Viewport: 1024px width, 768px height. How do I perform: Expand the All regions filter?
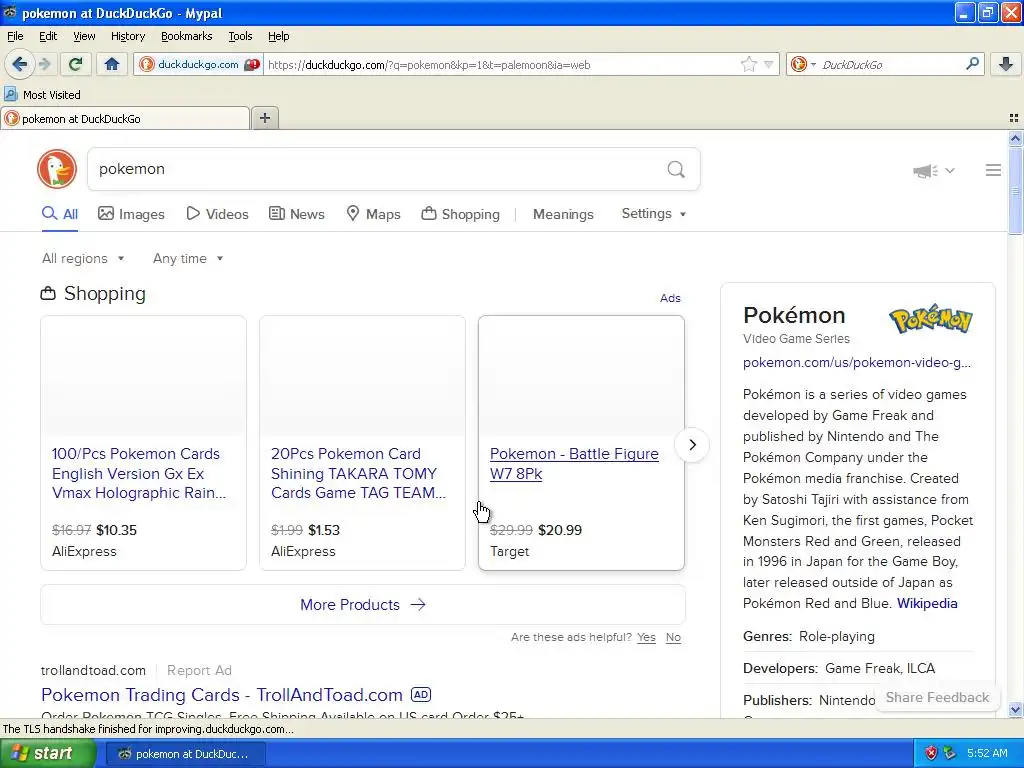[83, 258]
